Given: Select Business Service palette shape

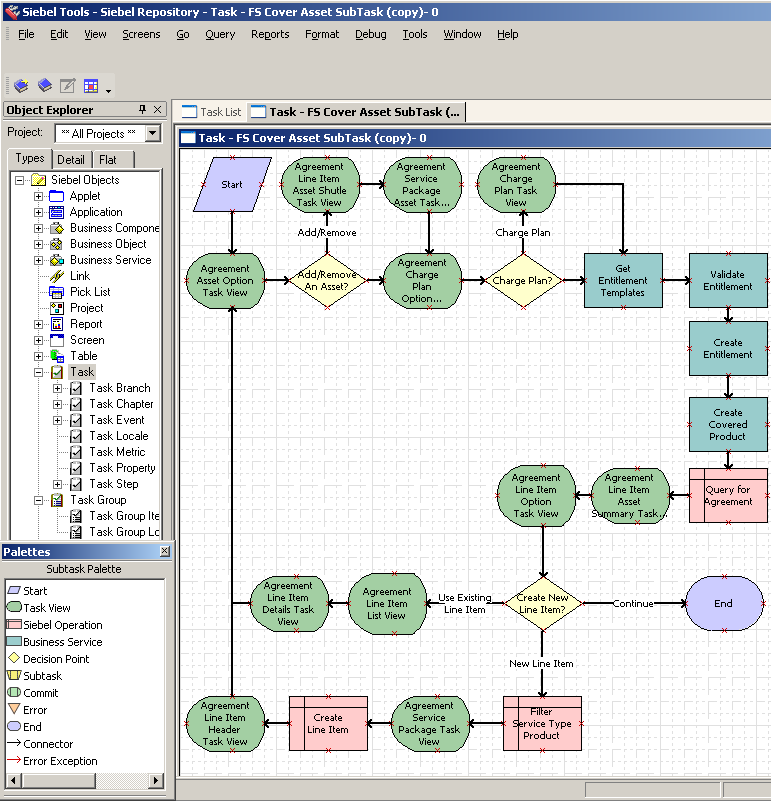Looking at the screenshot, I should [55, 642].
